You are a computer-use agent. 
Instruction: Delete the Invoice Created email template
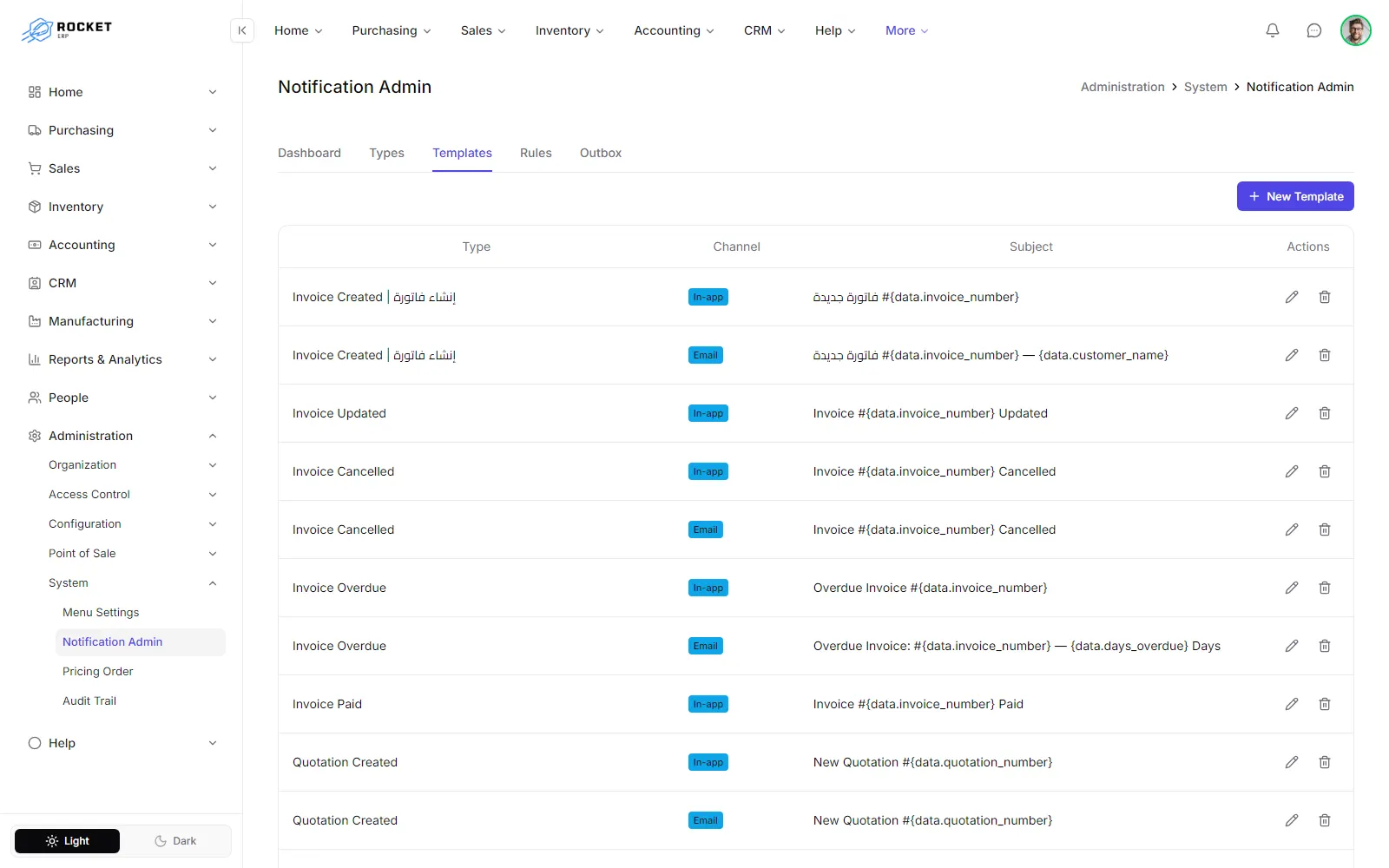(1325, 355)
